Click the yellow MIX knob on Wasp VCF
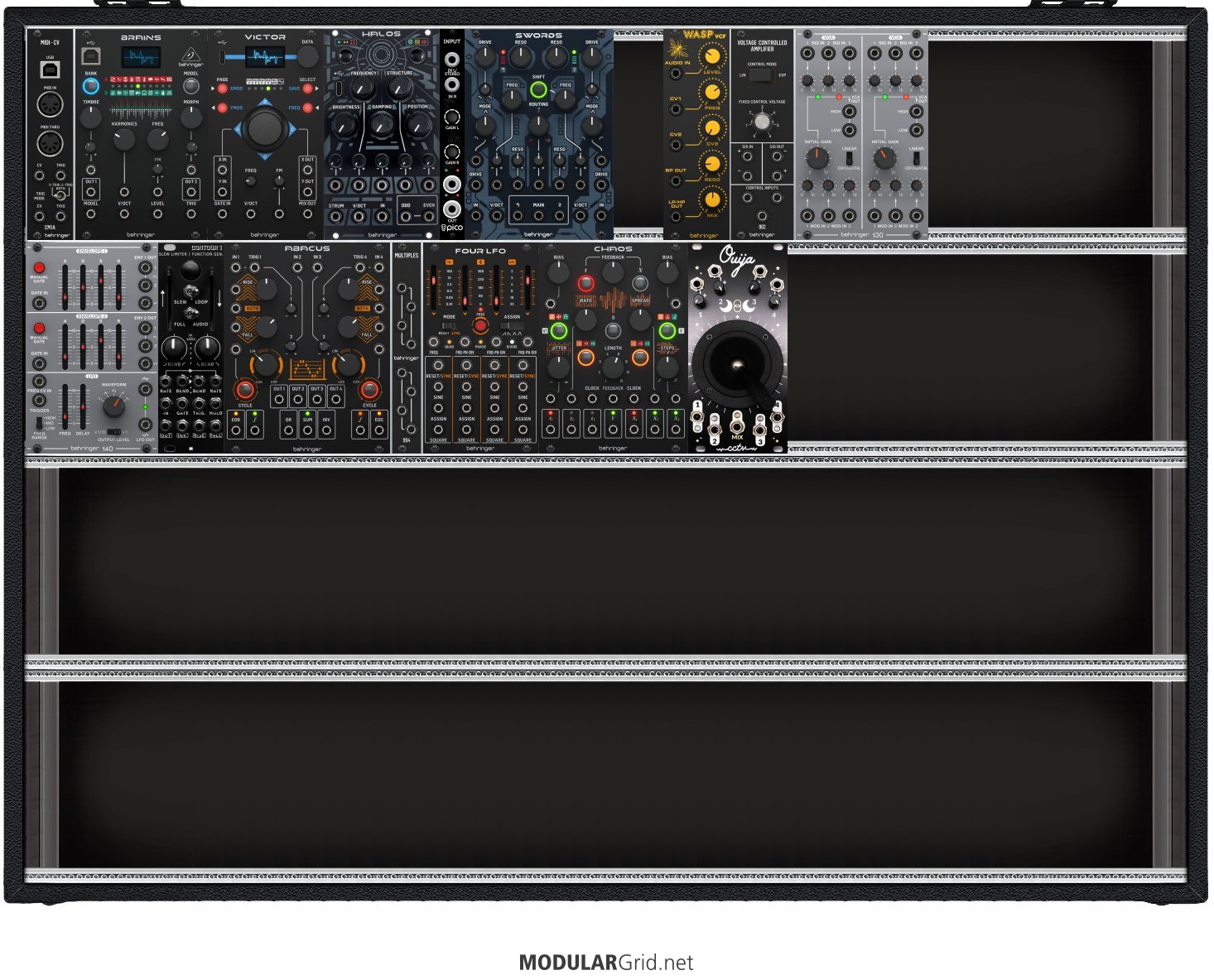 tap(711, 199)
